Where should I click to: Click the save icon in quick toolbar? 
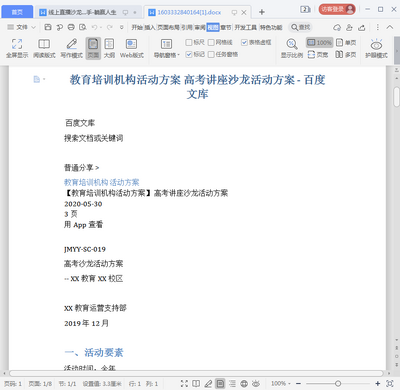click(48, 27)
